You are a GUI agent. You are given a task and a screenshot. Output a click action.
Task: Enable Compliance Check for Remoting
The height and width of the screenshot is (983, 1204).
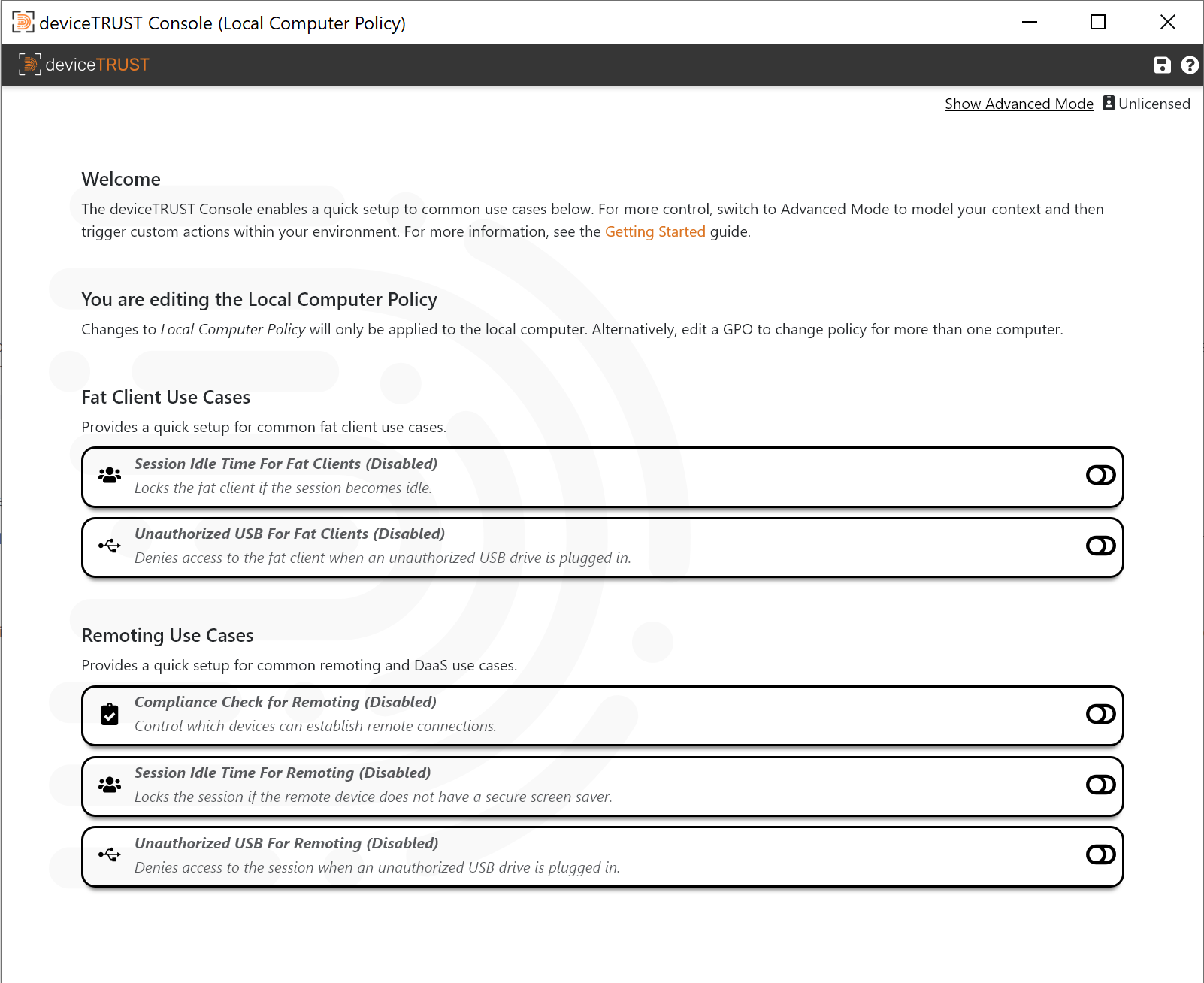tap(1100, 715)
